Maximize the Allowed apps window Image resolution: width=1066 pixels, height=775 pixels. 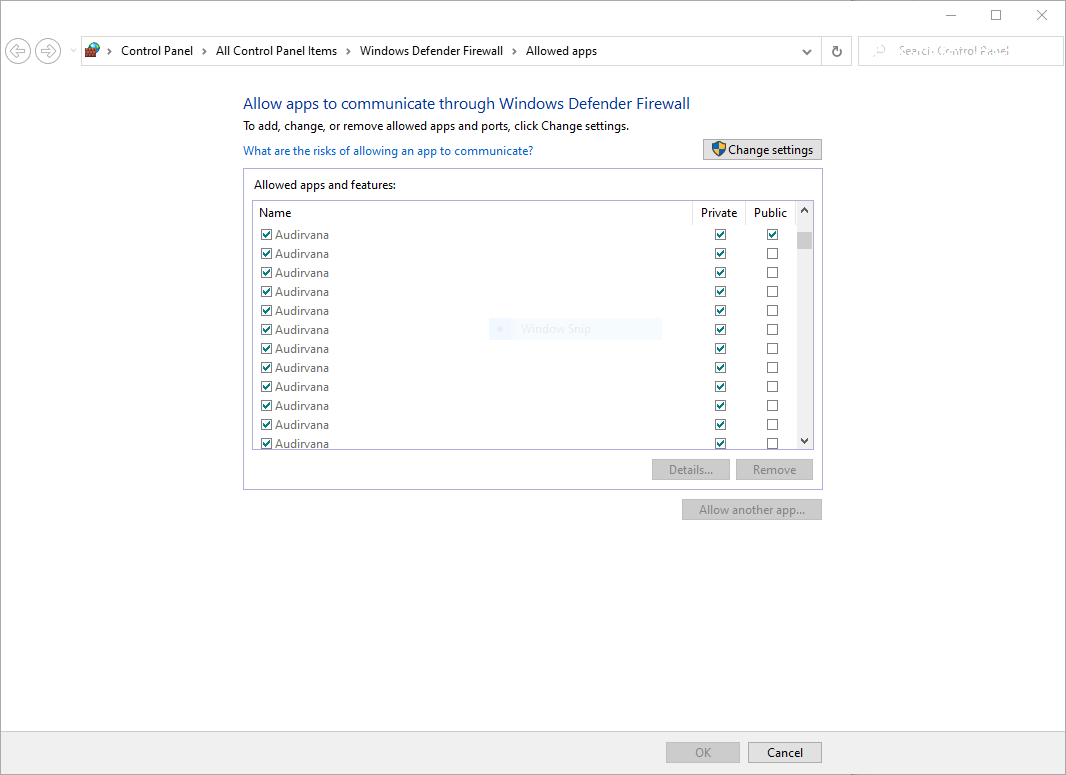point(996,15)
